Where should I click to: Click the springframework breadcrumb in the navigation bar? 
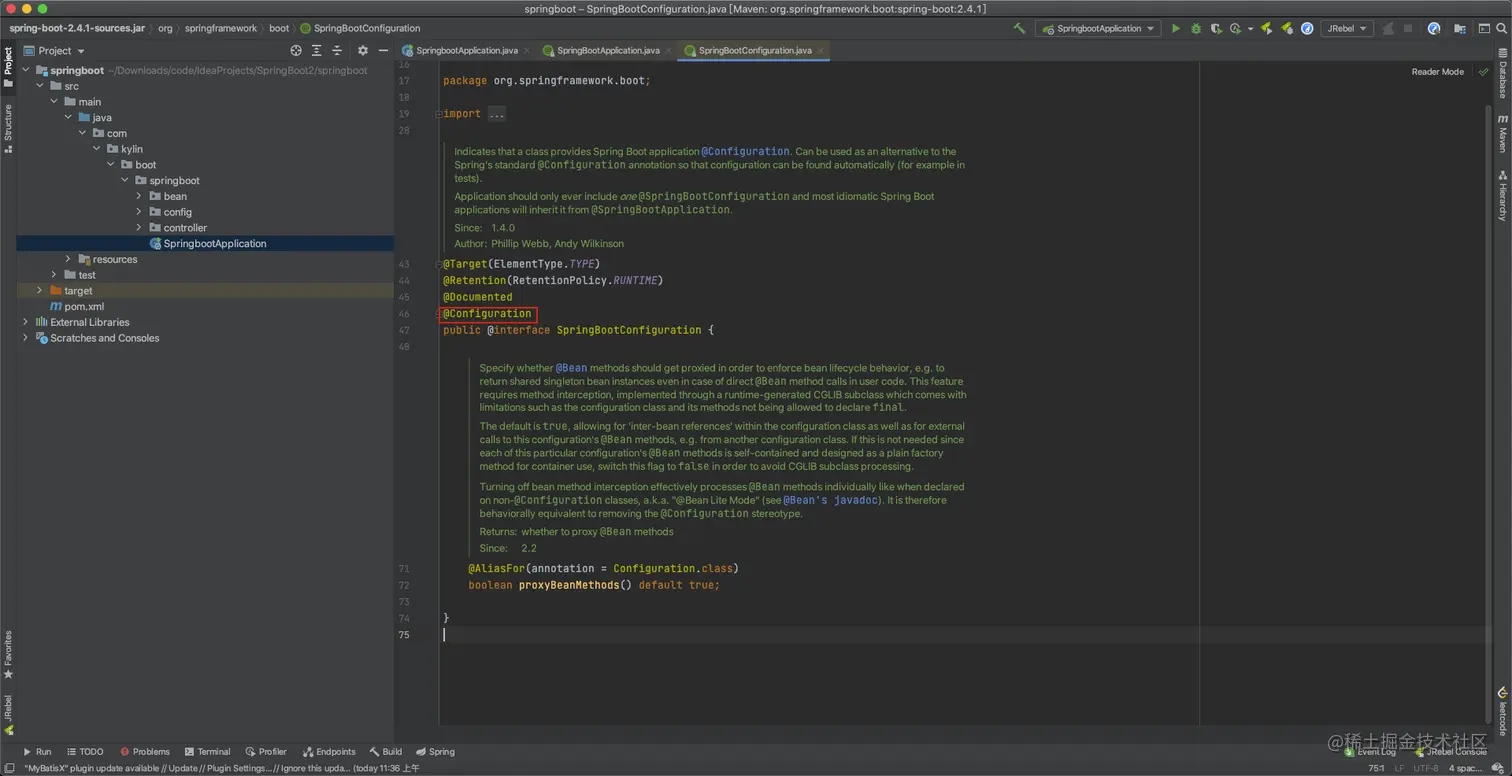(x=221, y=28)
